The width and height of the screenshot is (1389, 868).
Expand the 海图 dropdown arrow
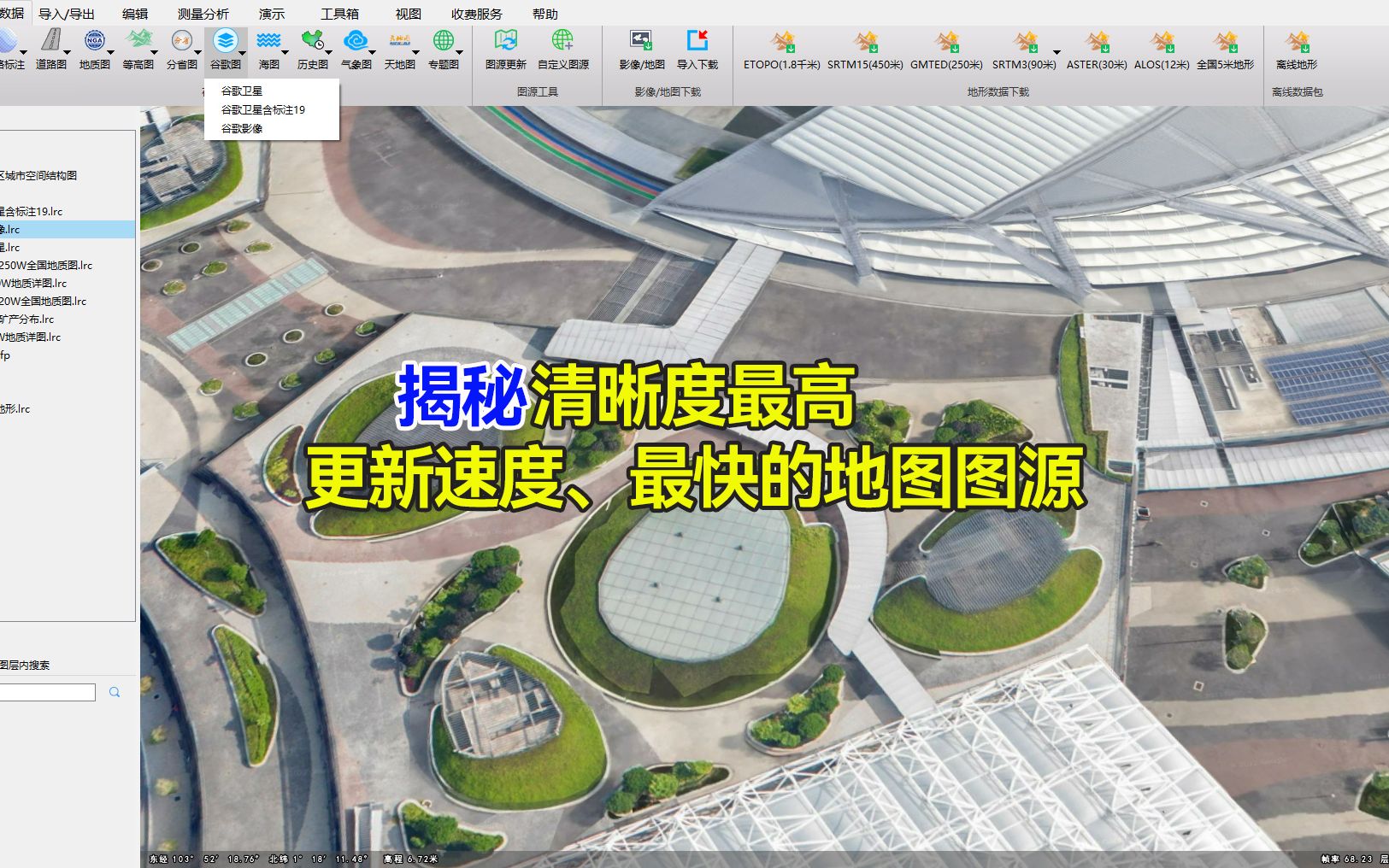(x=285, y=53)
